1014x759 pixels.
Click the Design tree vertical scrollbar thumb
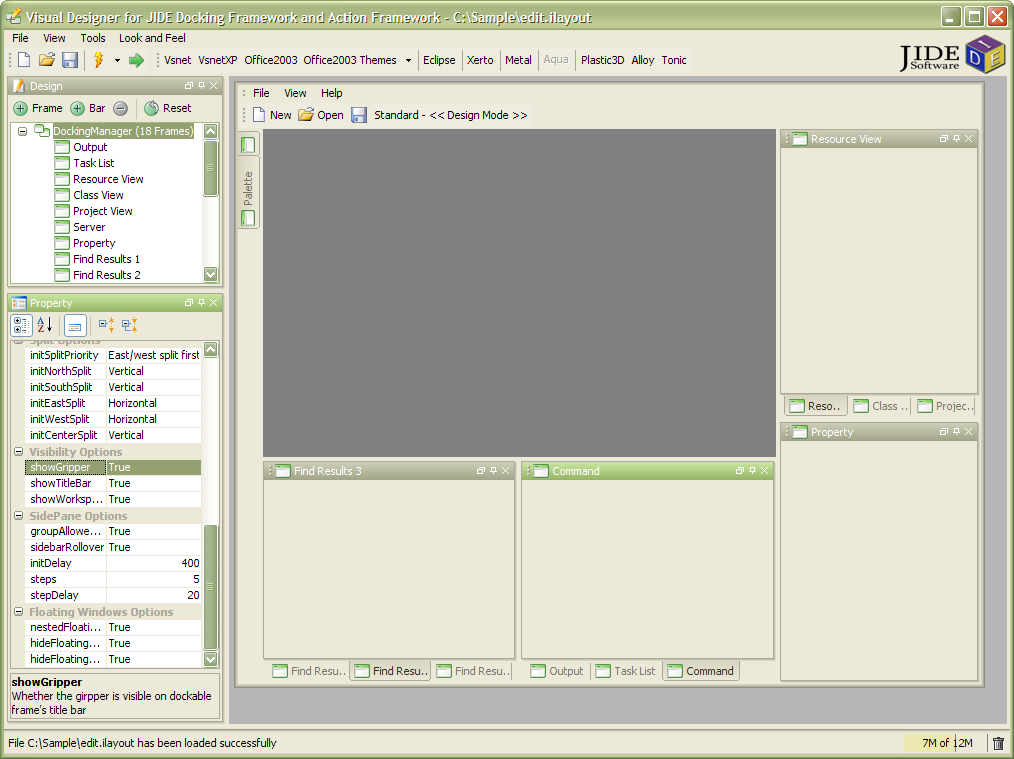210,167
